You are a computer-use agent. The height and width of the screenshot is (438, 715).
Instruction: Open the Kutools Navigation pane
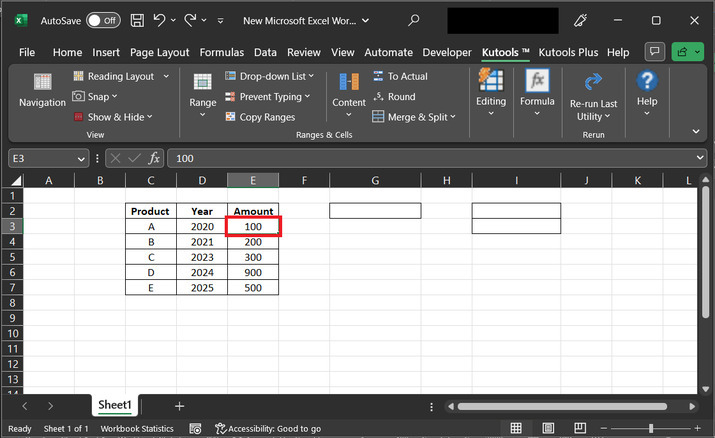[42, 90]
